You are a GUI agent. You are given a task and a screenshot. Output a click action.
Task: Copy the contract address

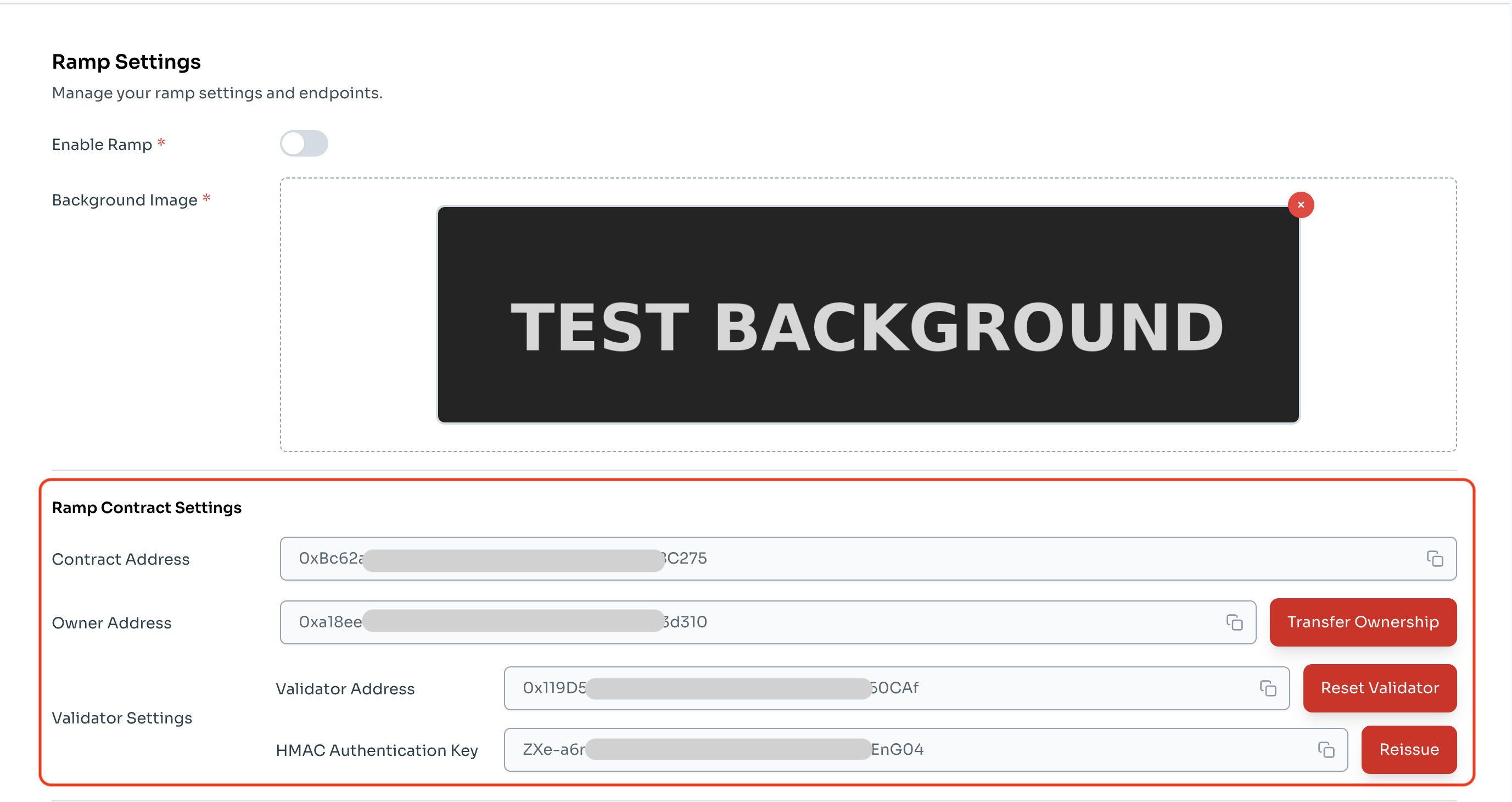point(1434,558)
